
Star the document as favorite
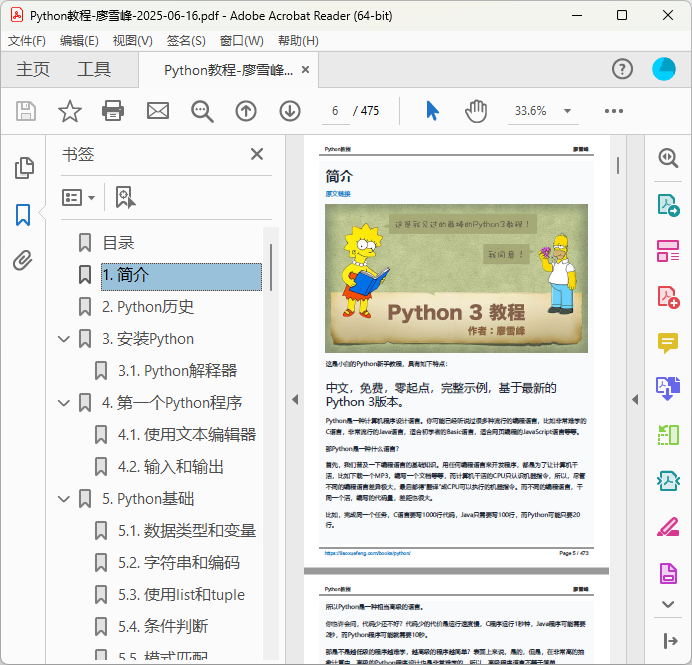[x=70, y=111]
